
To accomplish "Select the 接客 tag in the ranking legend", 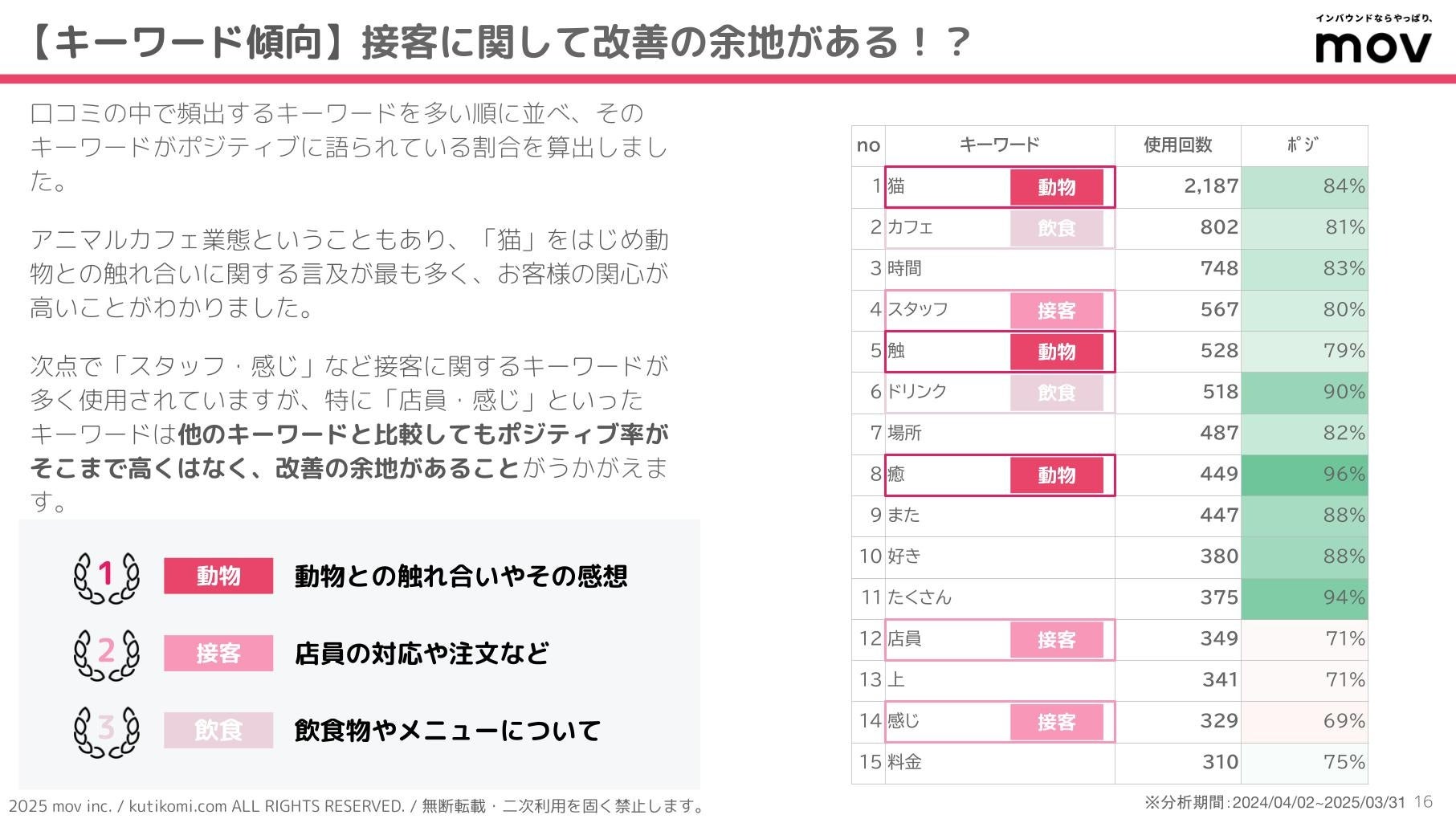I will 218,653.
